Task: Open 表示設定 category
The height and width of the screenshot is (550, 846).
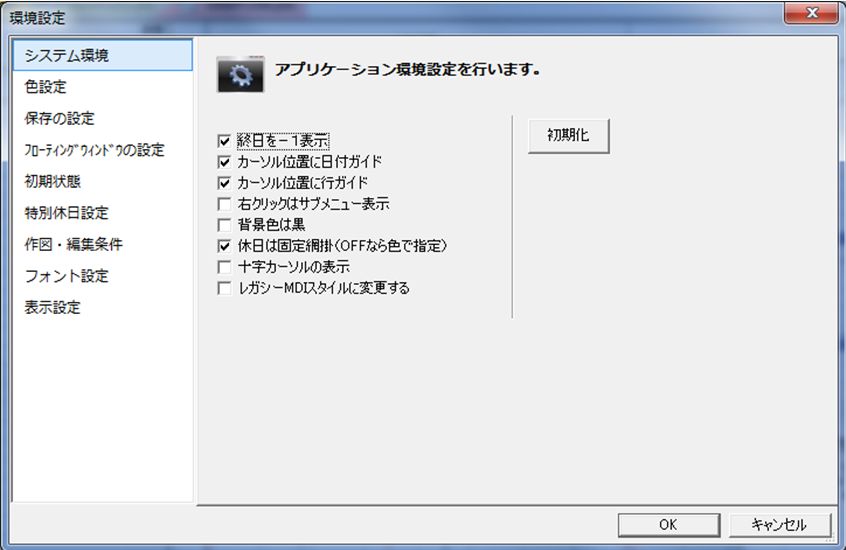Action: click(103, 308)
